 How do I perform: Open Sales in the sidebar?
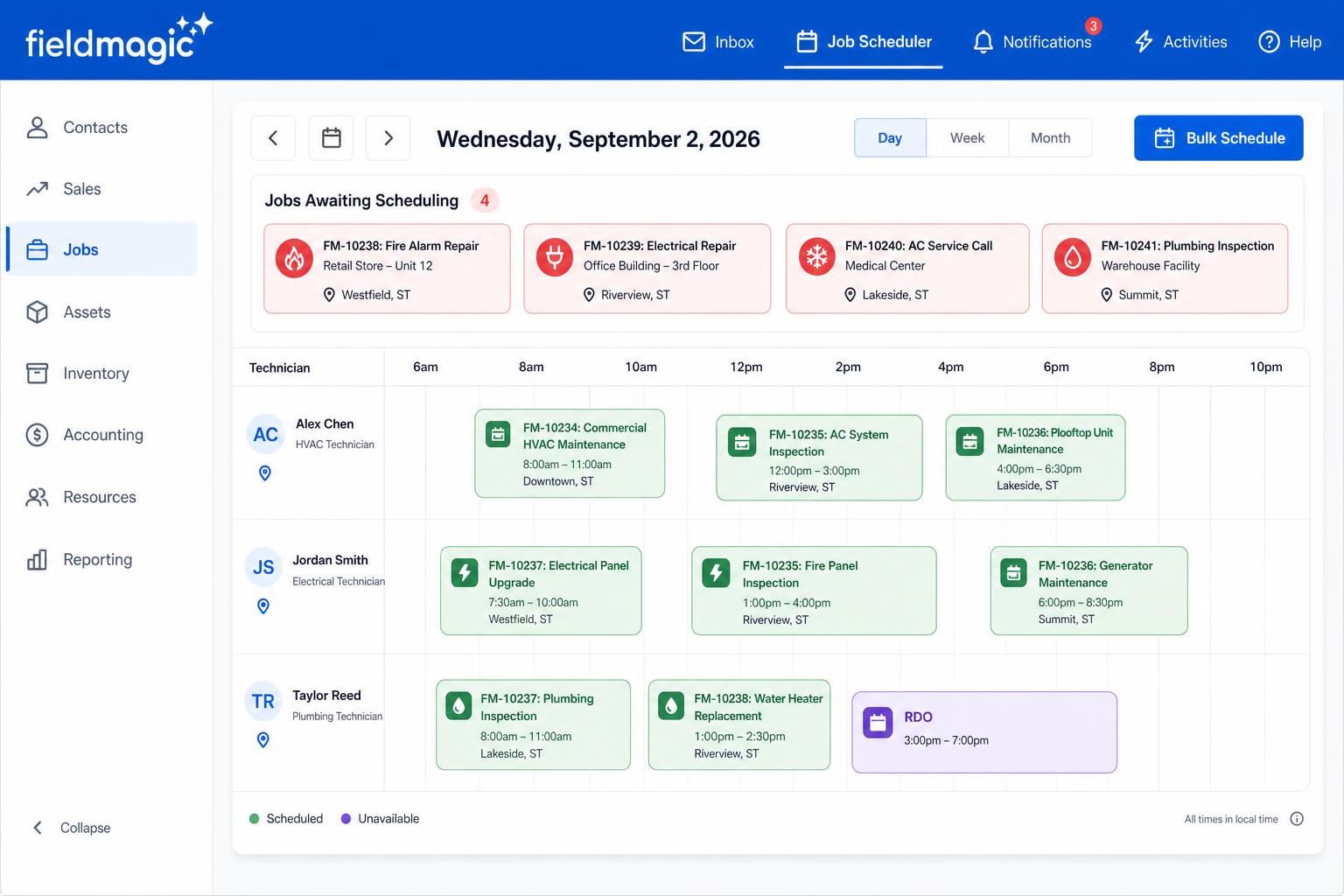tap(101, 189)
